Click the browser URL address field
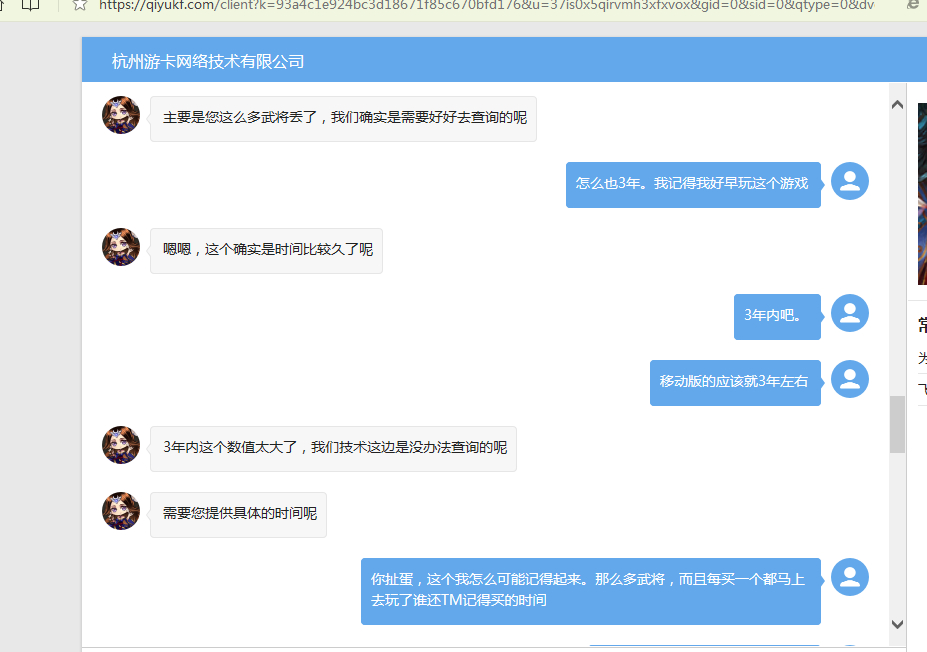 point(487,6)
